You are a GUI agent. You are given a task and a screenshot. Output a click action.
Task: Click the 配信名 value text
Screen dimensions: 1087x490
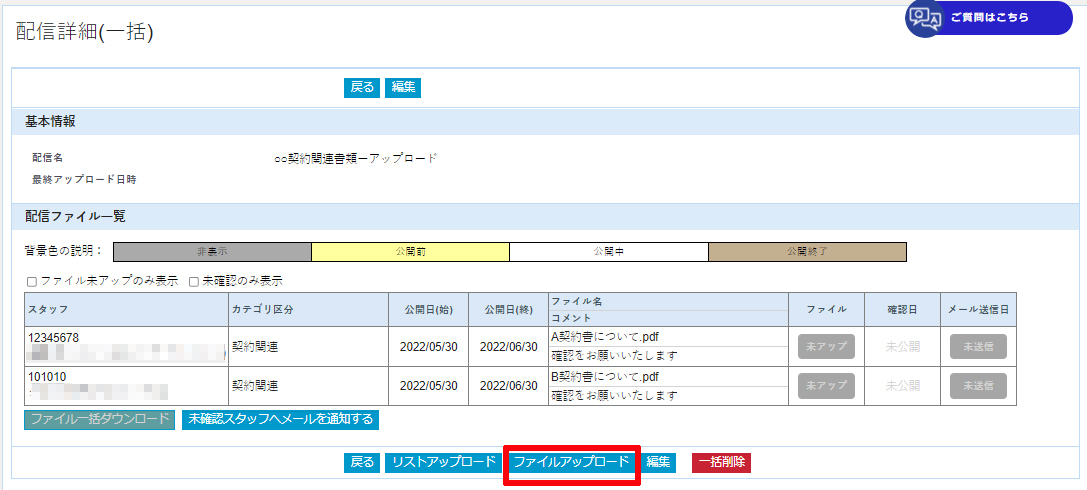point(356,158)
